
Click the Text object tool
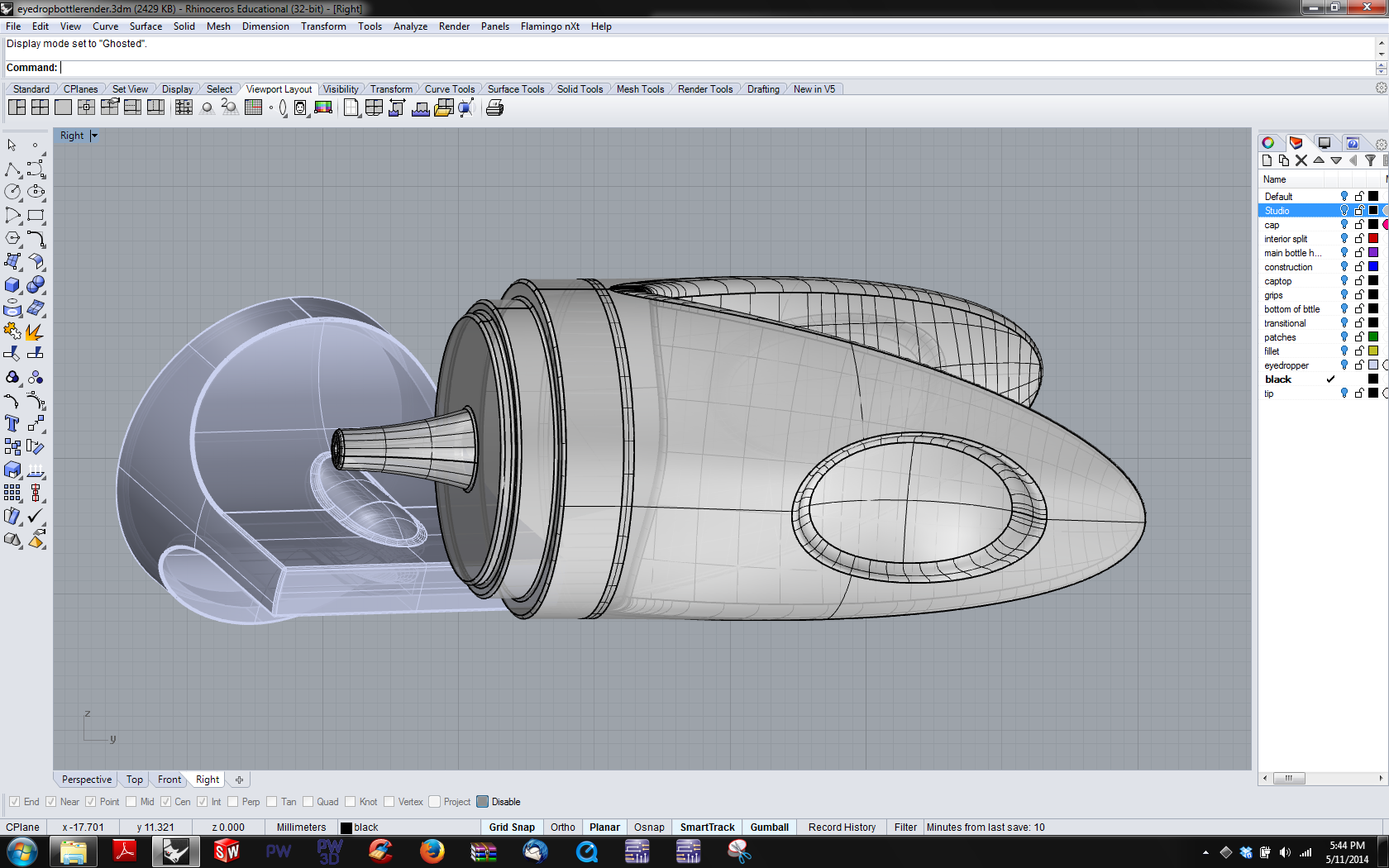pos(12,423)
